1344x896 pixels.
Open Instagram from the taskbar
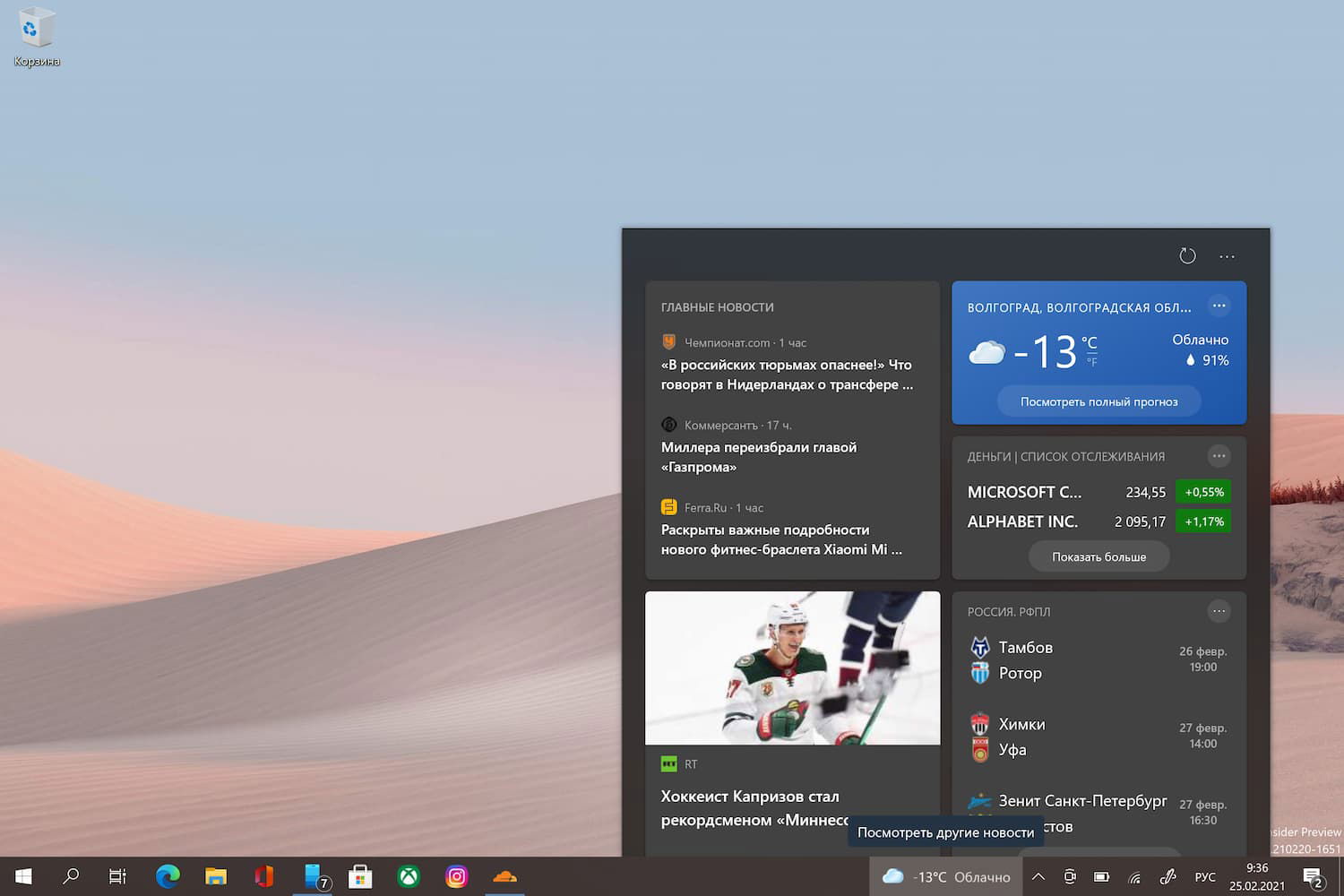457,876
